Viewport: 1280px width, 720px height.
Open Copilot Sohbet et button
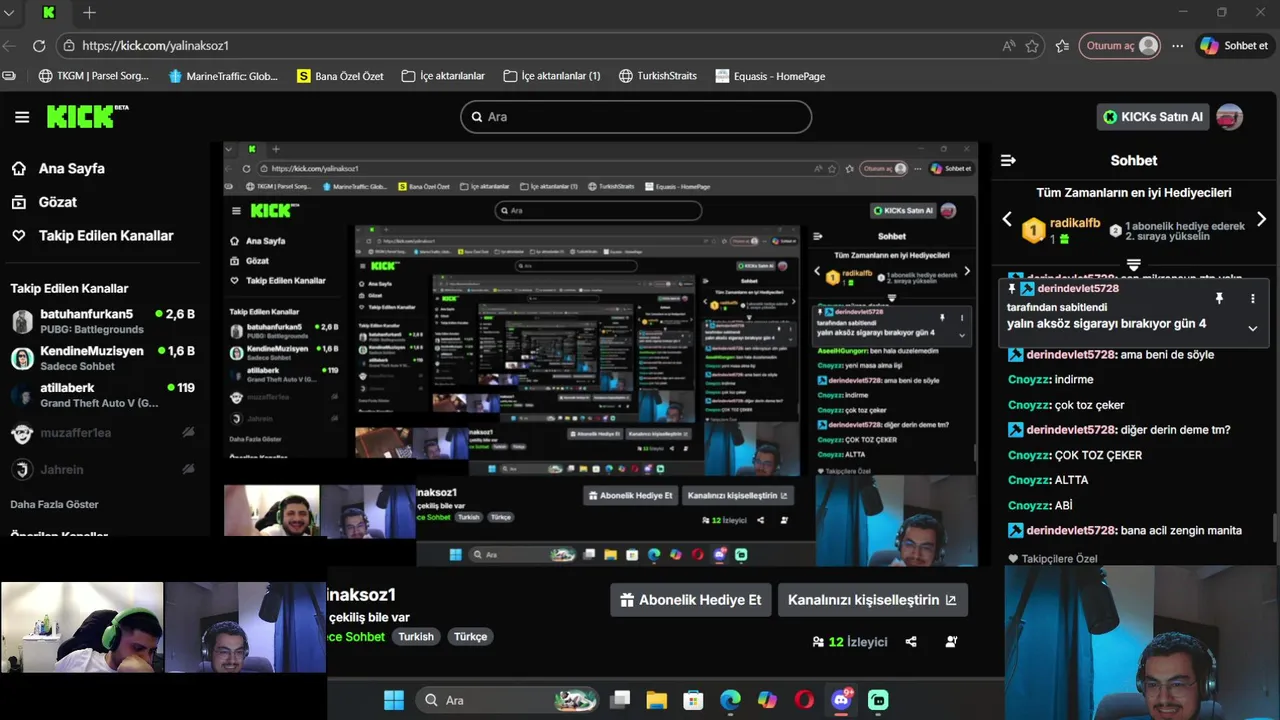[x=1235, y=46]
